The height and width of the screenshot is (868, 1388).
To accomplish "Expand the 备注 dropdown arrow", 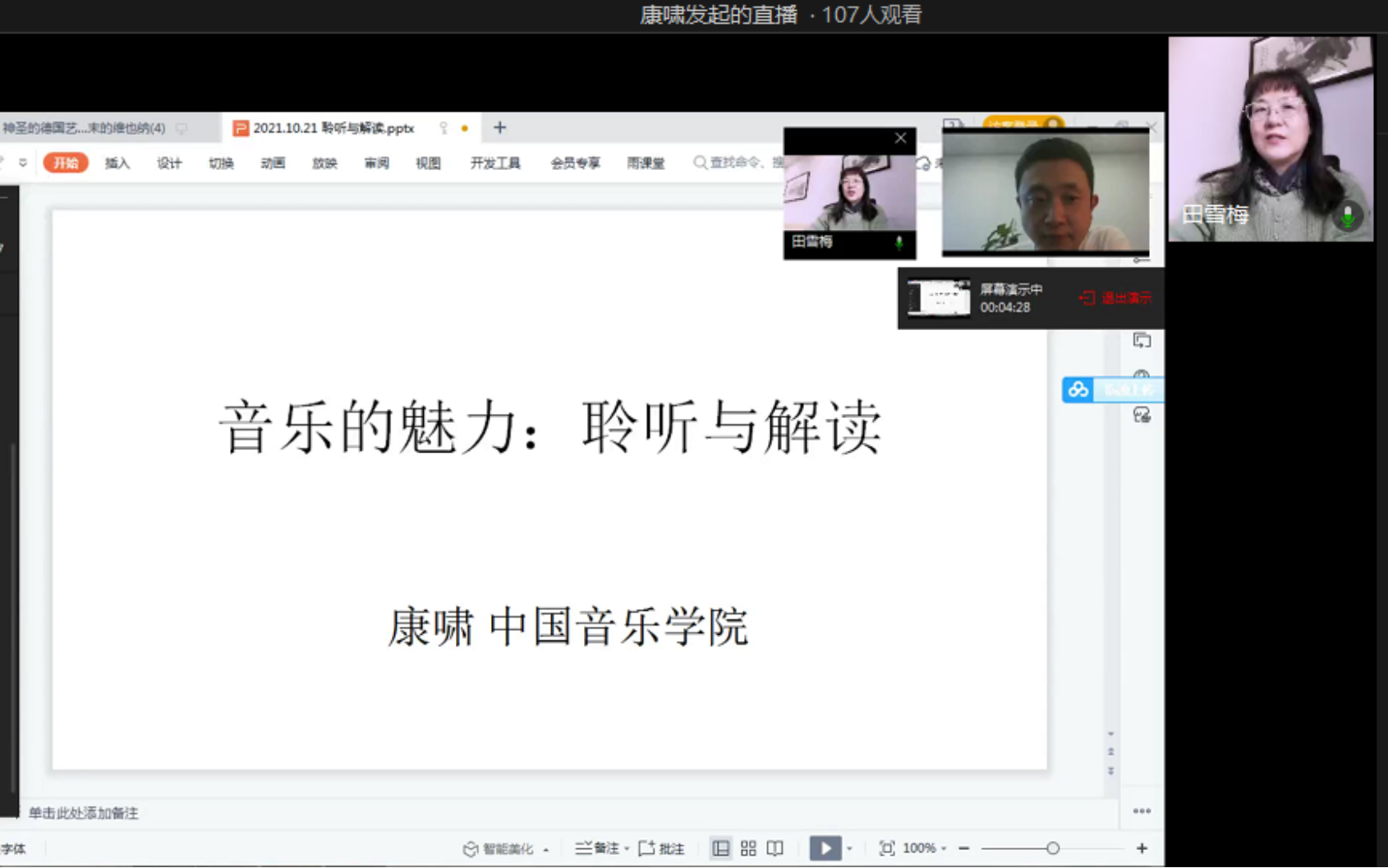I will (x=627, y=849).
